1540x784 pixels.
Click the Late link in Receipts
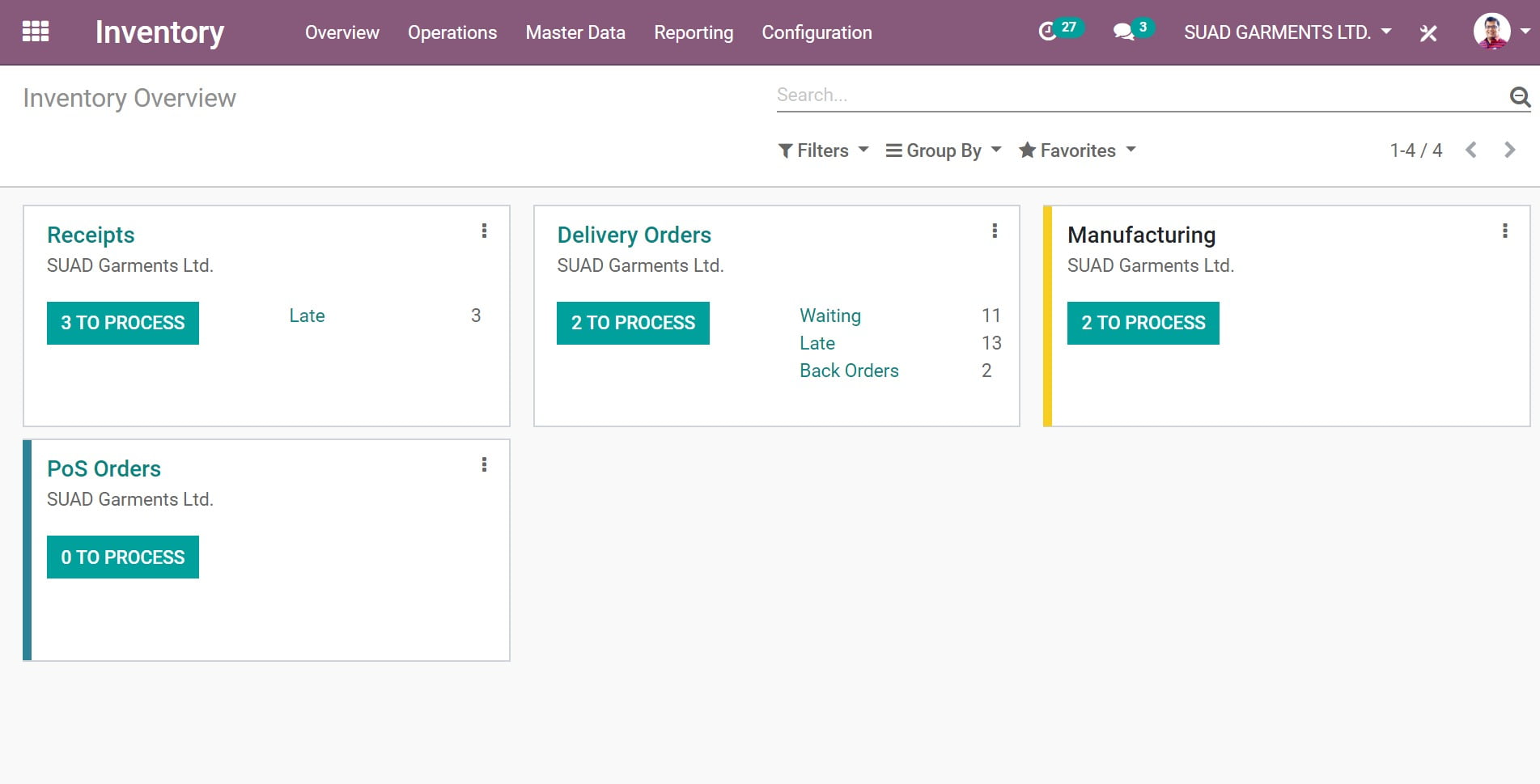(307, 316)
